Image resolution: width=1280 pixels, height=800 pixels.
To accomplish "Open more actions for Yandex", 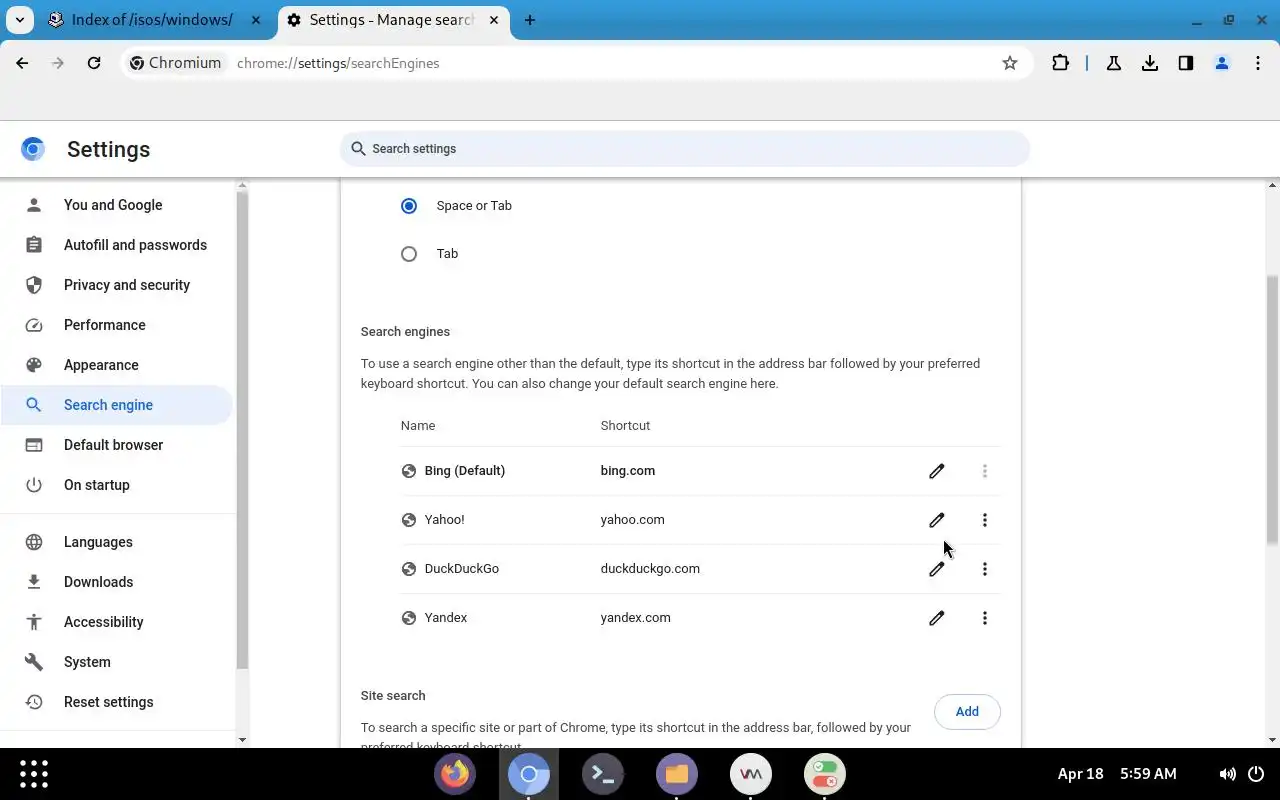I will click(x=984, y=618).
